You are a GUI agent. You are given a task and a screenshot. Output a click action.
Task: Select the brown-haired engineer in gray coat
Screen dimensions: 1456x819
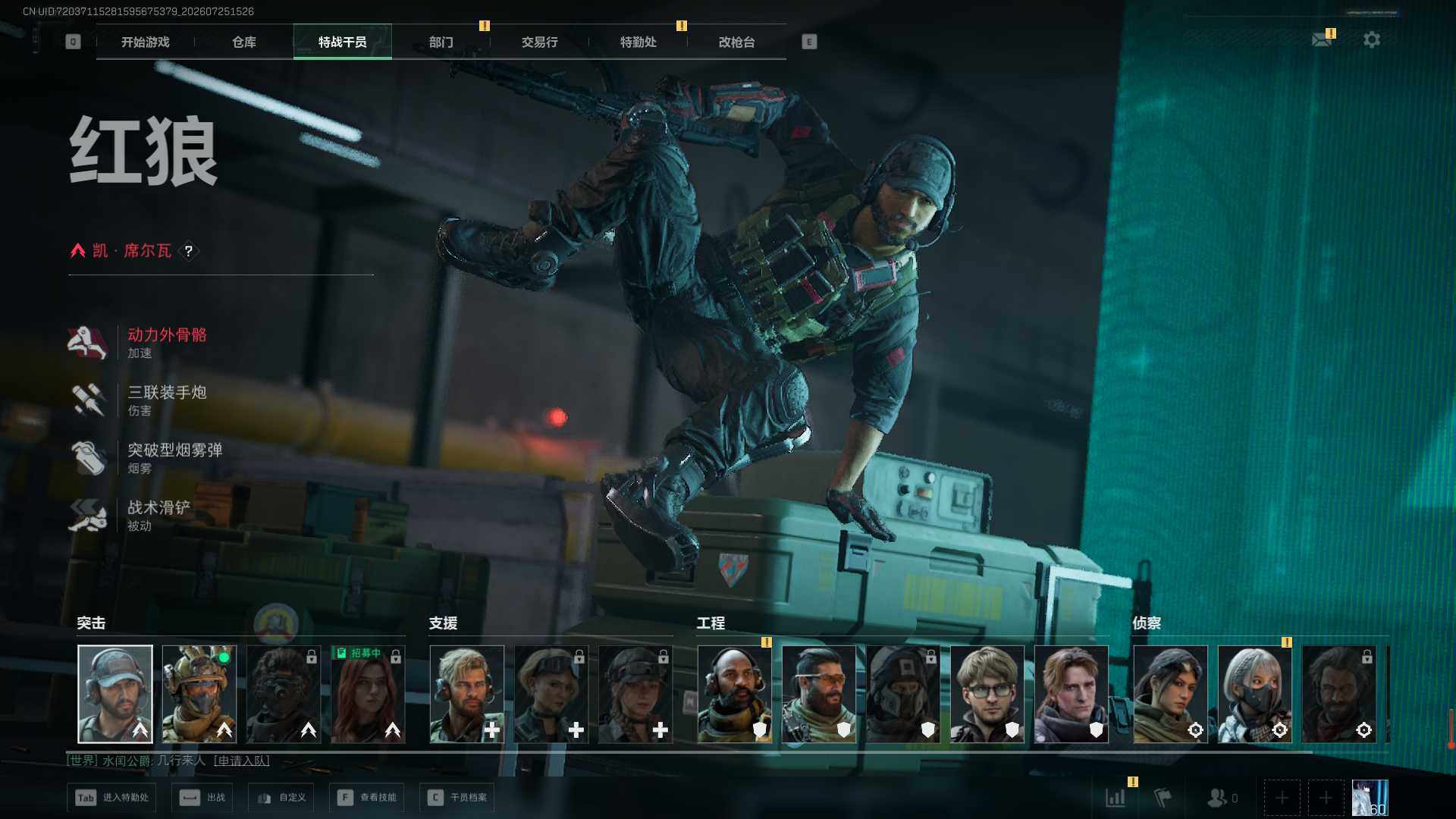[1071, 694]
